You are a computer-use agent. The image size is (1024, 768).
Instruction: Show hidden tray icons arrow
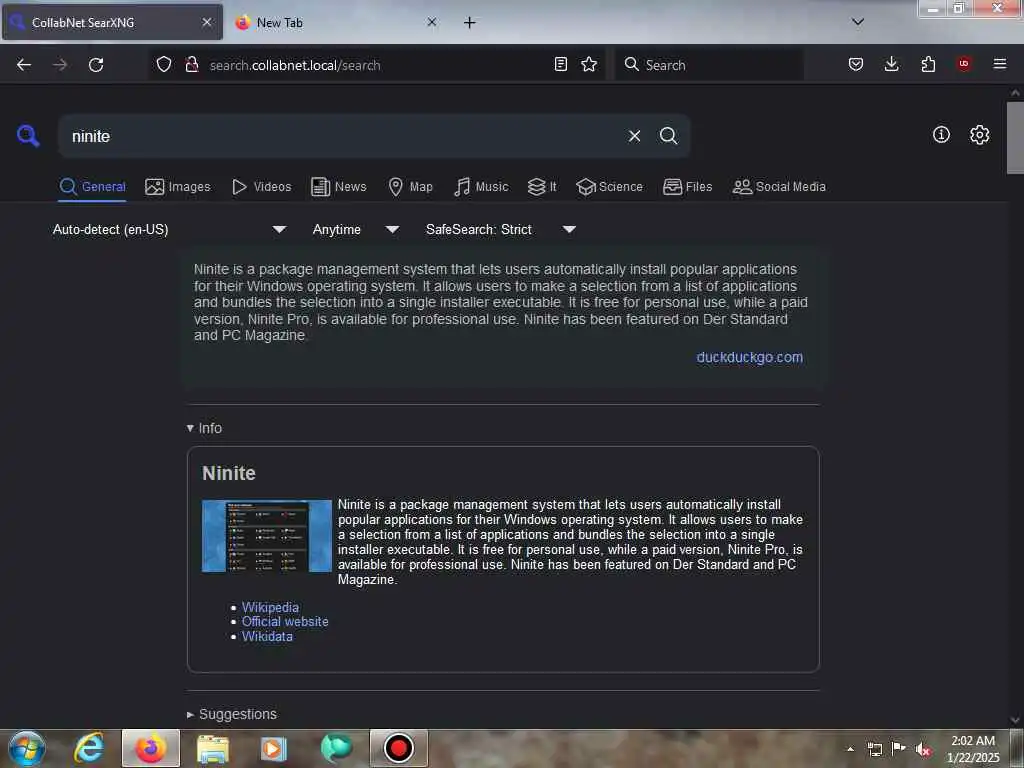[x=850, y=749]
